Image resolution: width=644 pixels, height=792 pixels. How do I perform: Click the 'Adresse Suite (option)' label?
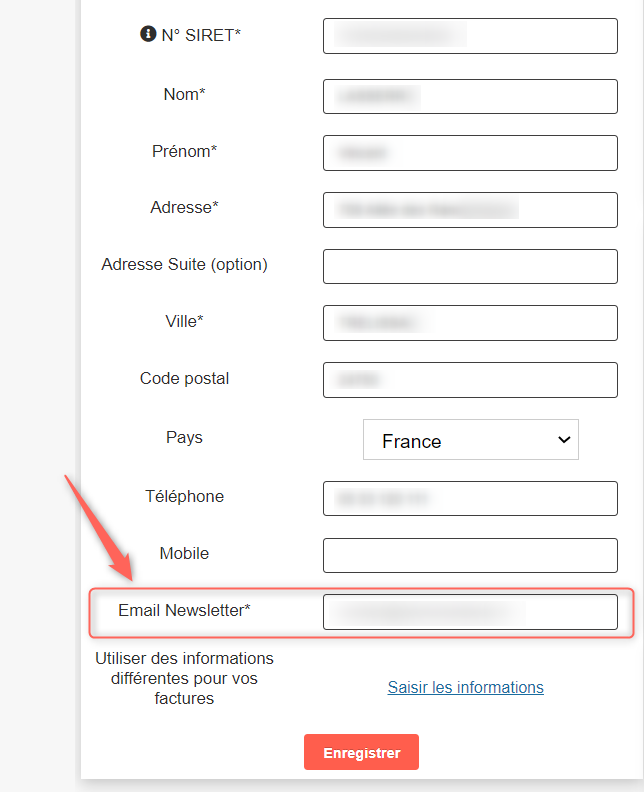pyautogui.click(x=184, y=264)
